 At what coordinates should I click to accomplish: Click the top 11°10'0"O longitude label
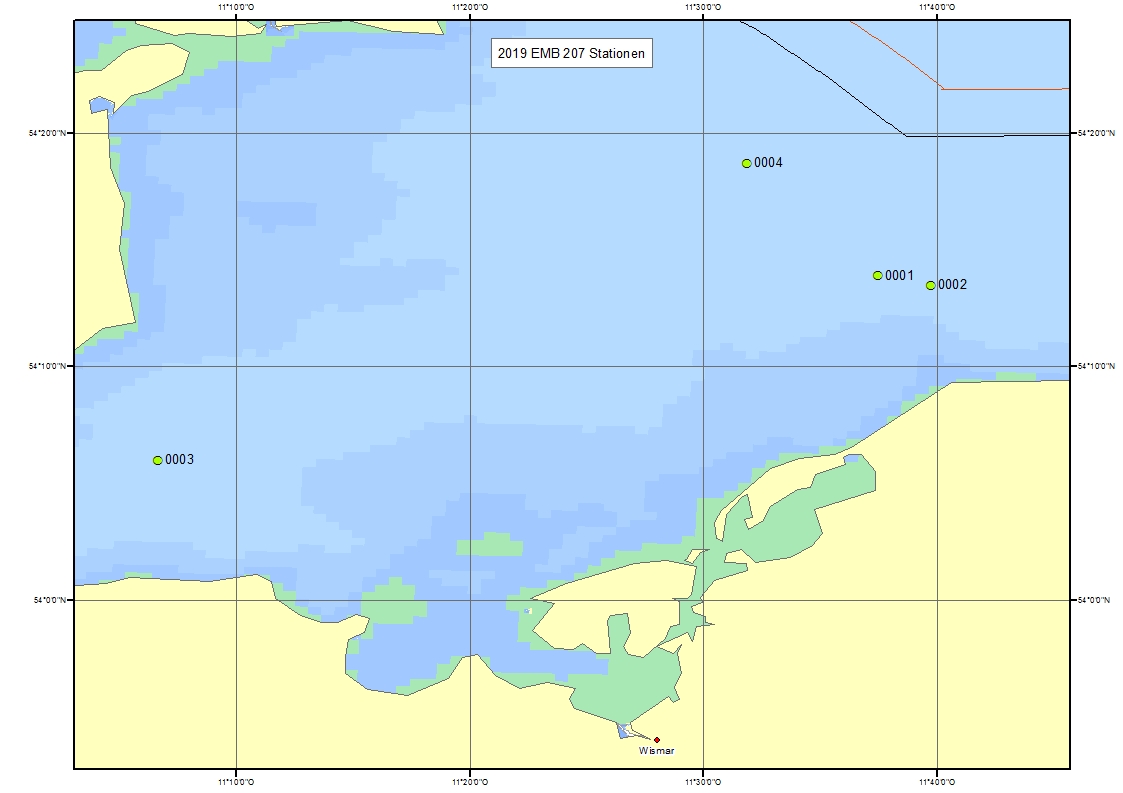pos(235,7)
